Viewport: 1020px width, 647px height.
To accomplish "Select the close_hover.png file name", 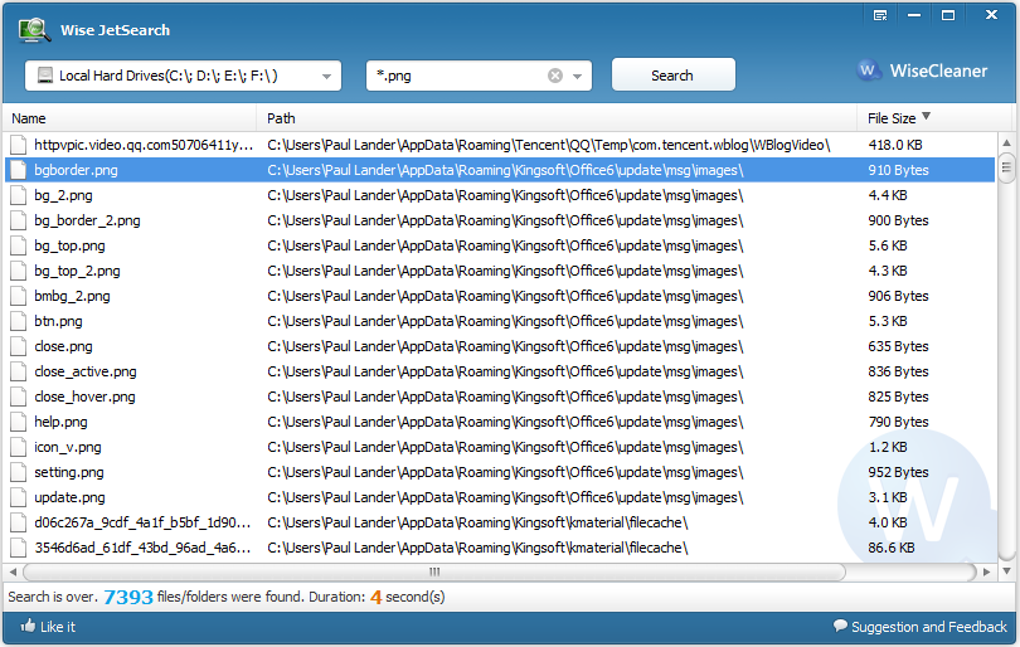I will point(85,397).
